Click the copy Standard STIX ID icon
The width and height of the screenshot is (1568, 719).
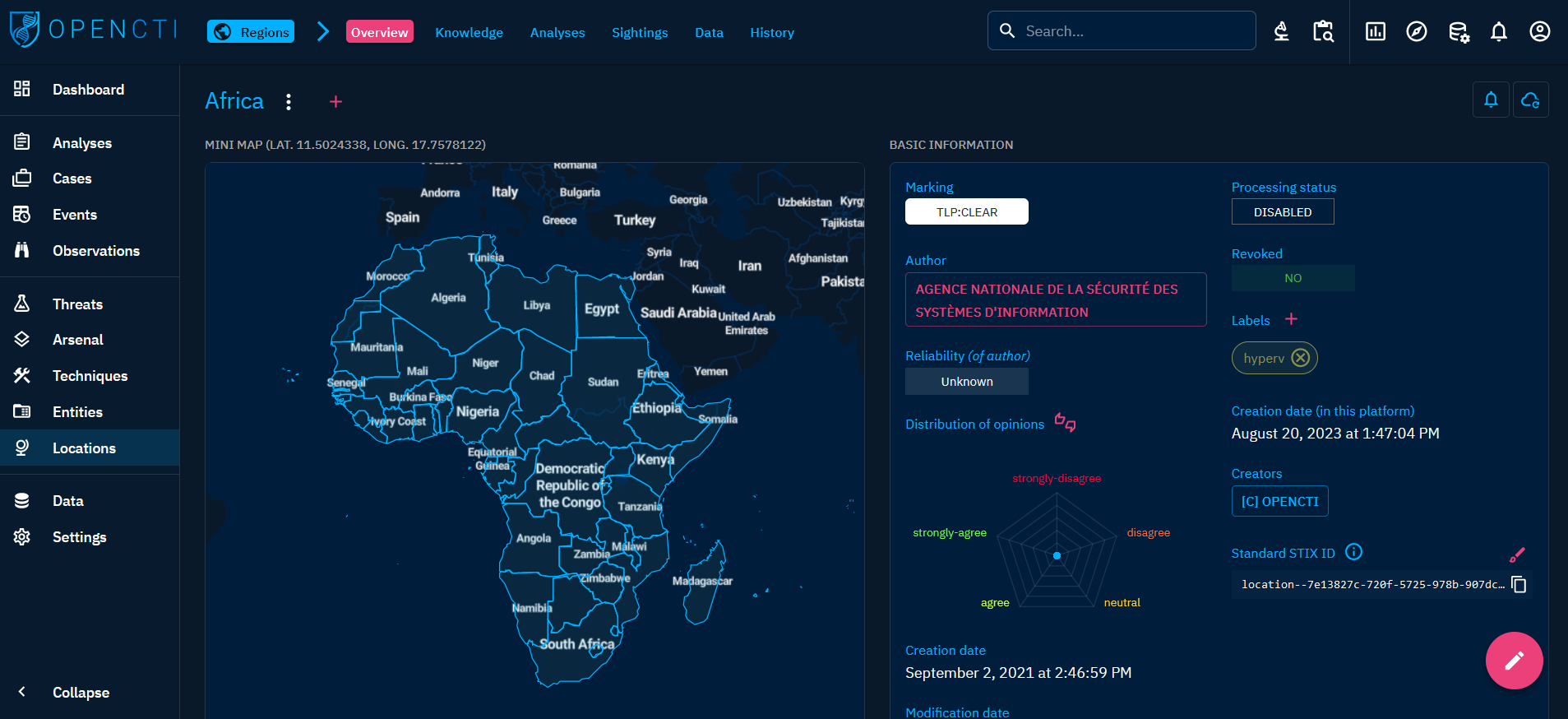pyautogui.click(x=1519, y=584)
